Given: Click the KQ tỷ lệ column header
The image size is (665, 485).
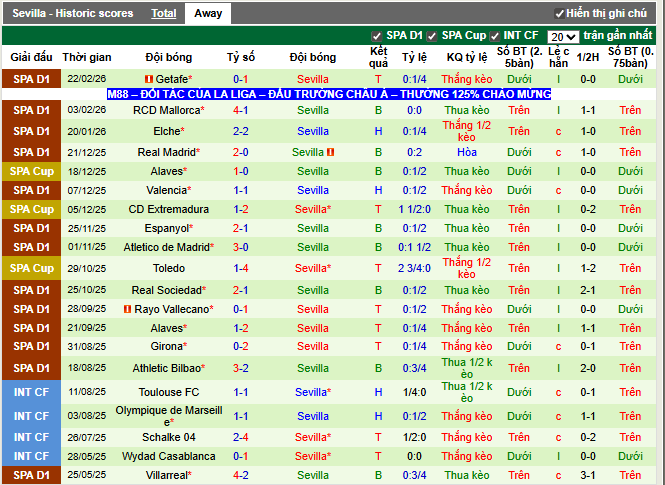Looking at the screenshot, I should [x=467, y=57].
